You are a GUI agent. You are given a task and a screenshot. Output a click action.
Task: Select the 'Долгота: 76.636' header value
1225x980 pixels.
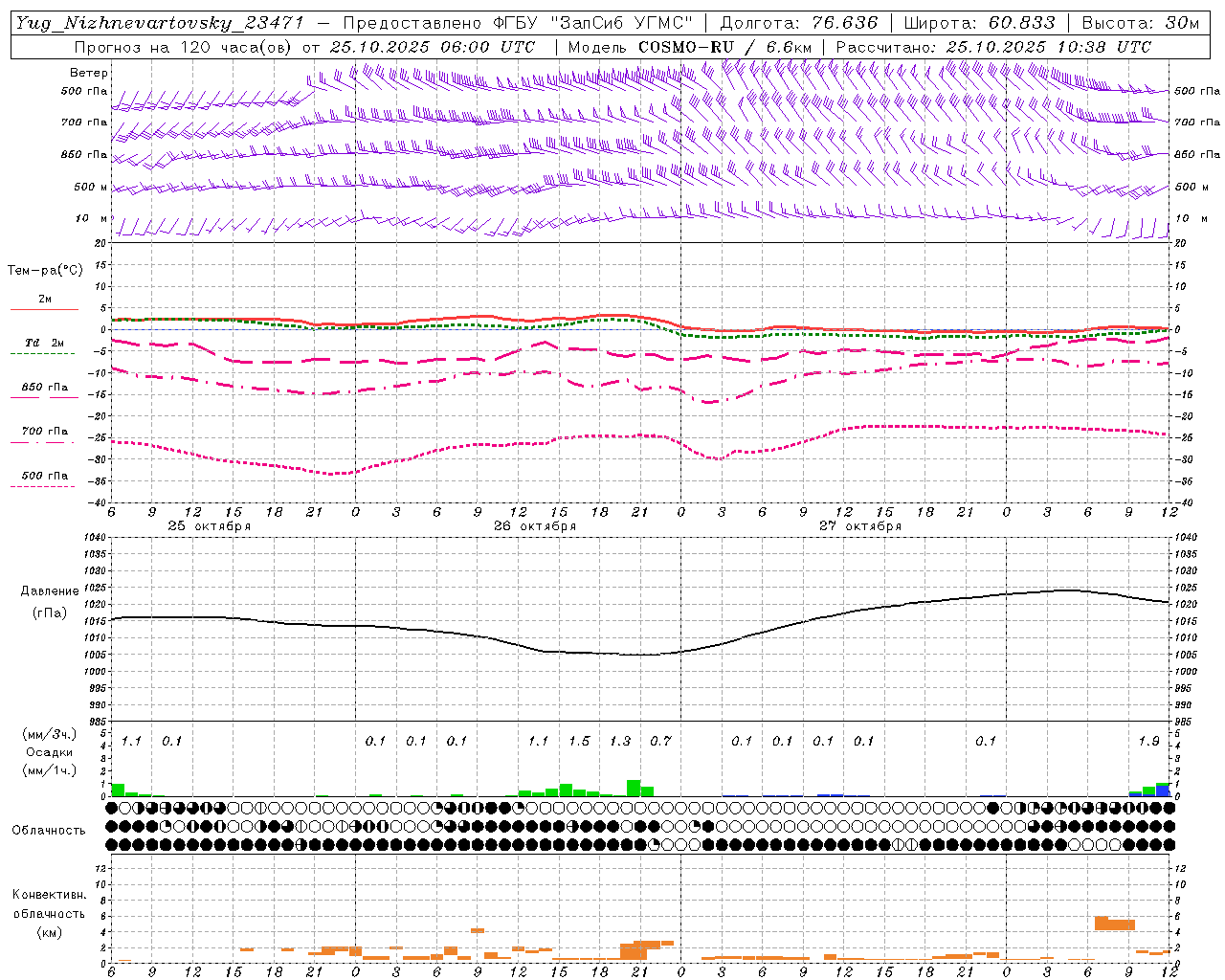coord(797,24)
